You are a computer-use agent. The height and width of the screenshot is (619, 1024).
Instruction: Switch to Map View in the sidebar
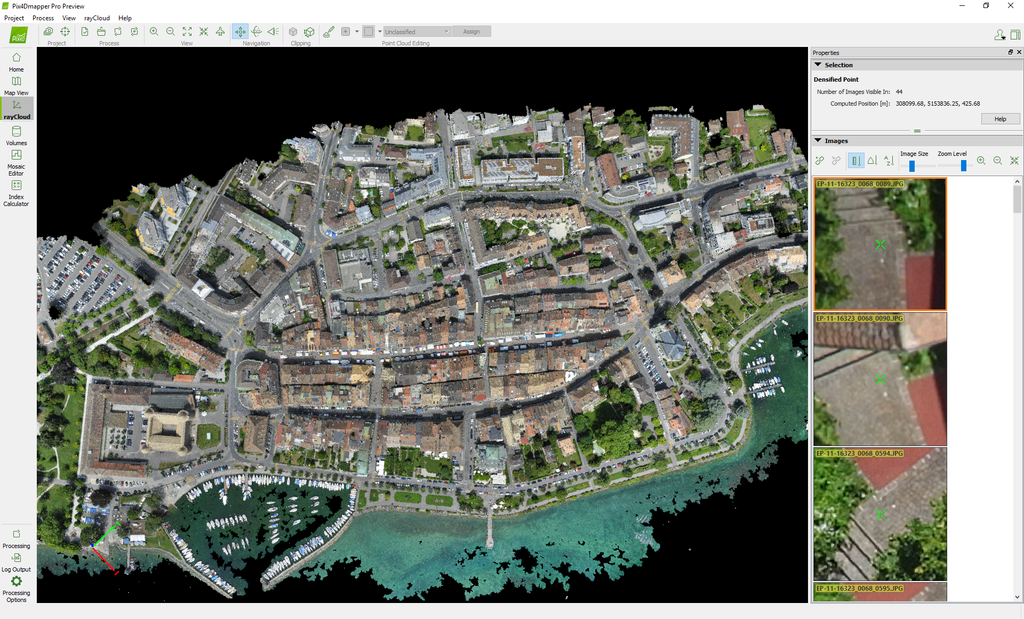[16, 88]
